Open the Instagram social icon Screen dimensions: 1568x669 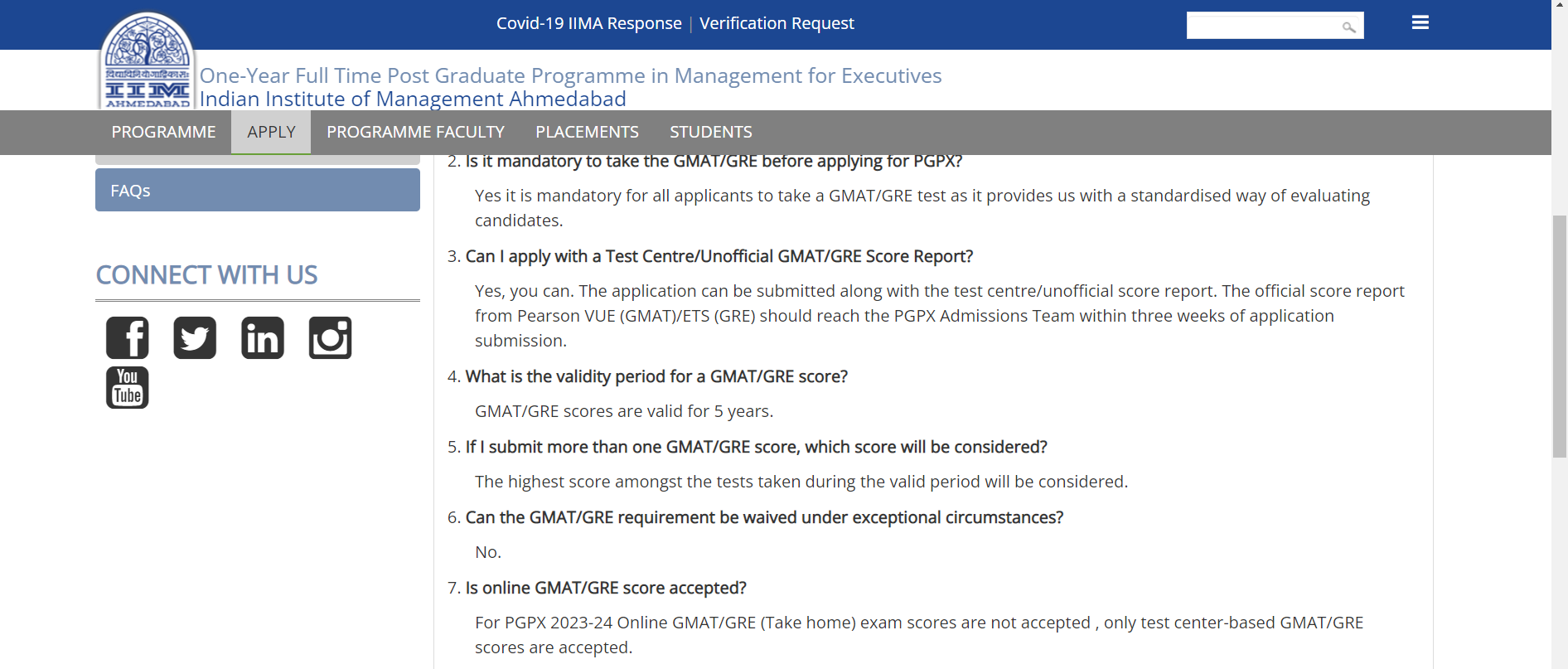click(x=330, y=338)
